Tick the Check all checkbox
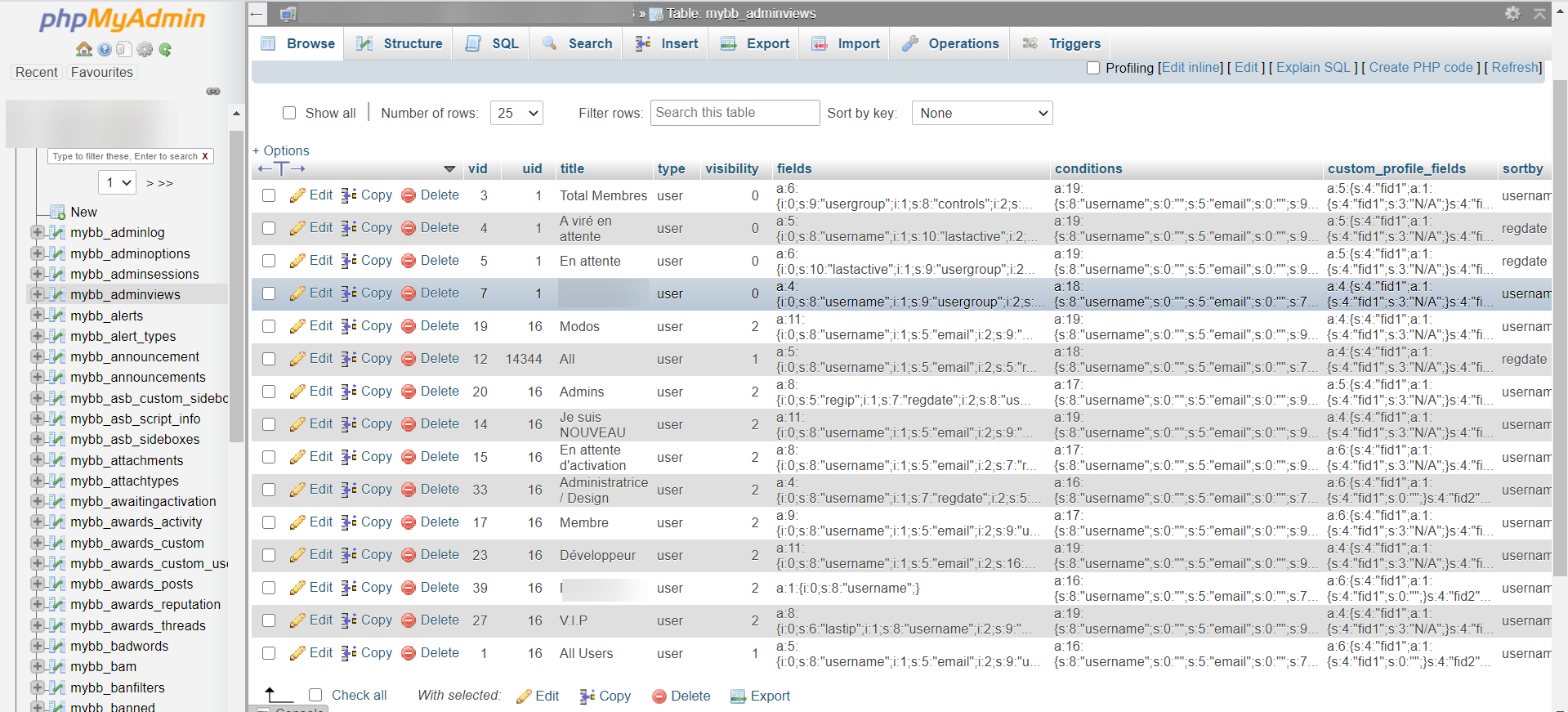 click(x=315, y=695)
